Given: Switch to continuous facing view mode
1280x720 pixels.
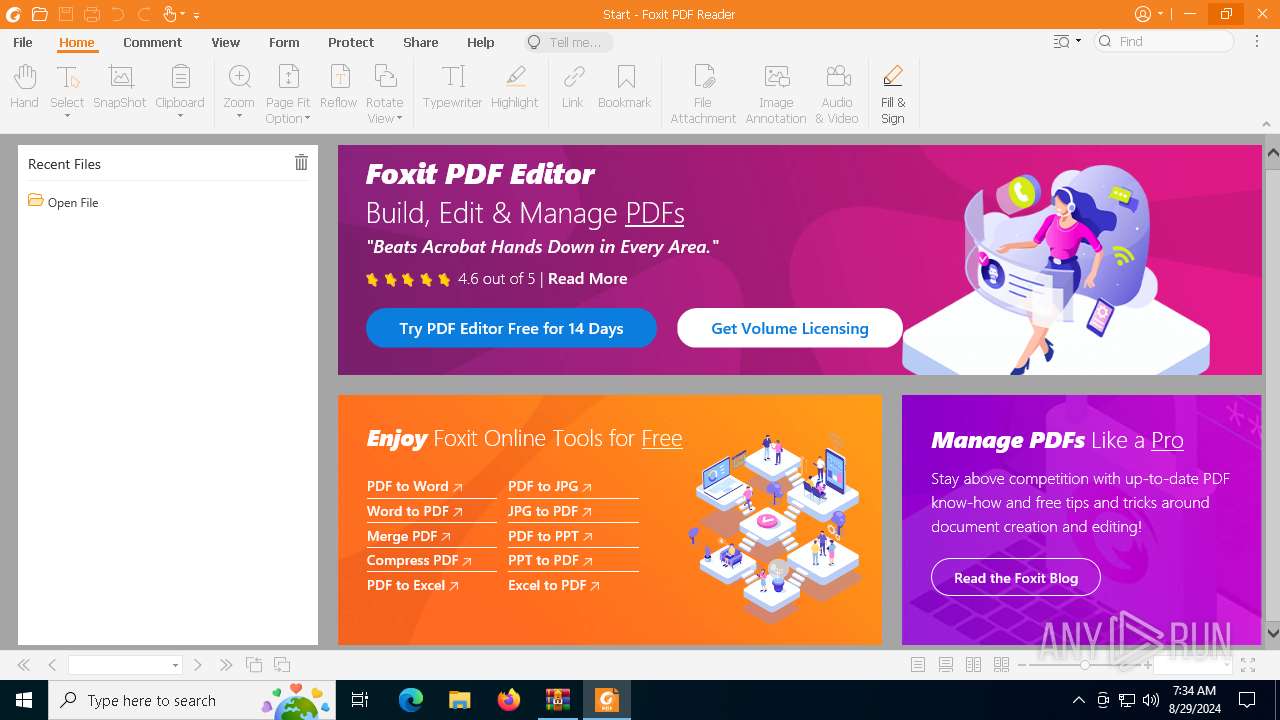Looking at the screenshot, I should [x=1002, y=665].
